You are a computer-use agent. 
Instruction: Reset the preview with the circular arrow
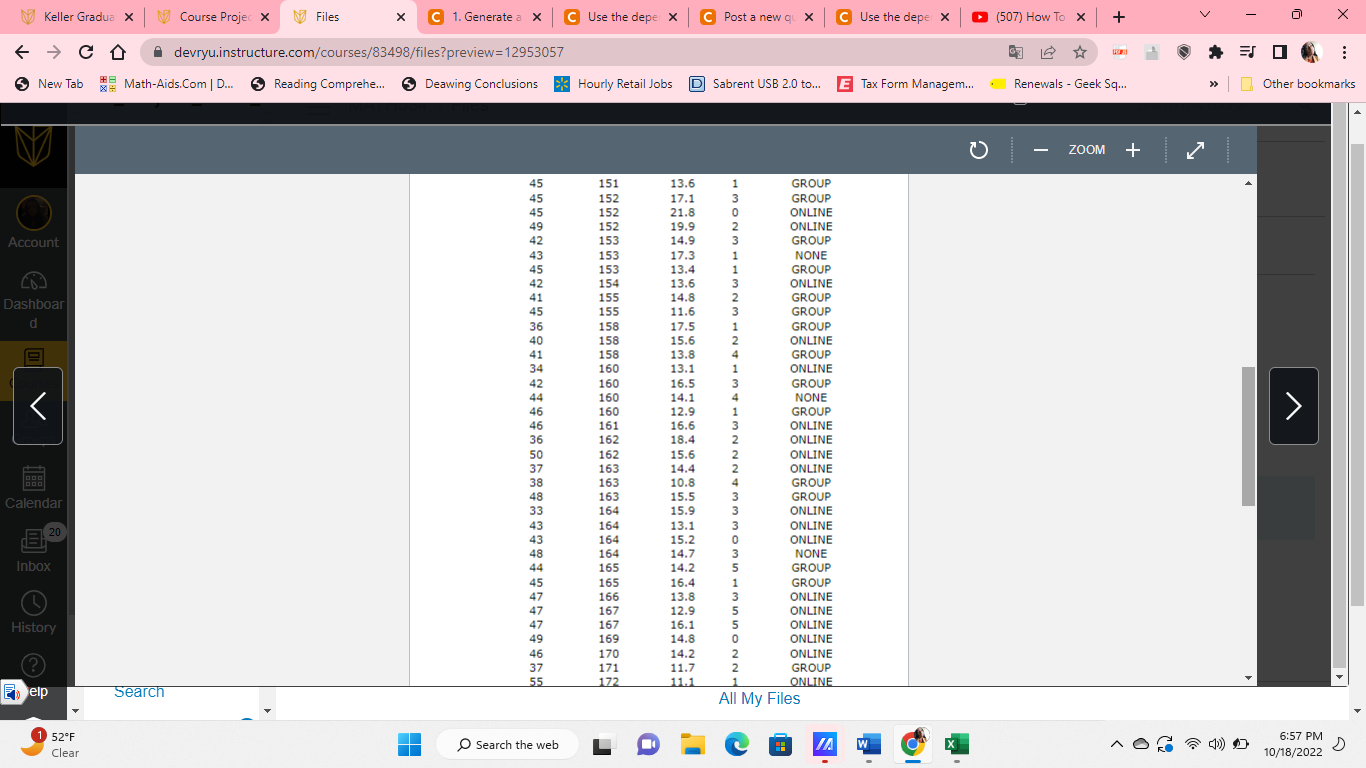tap(978, 149)
